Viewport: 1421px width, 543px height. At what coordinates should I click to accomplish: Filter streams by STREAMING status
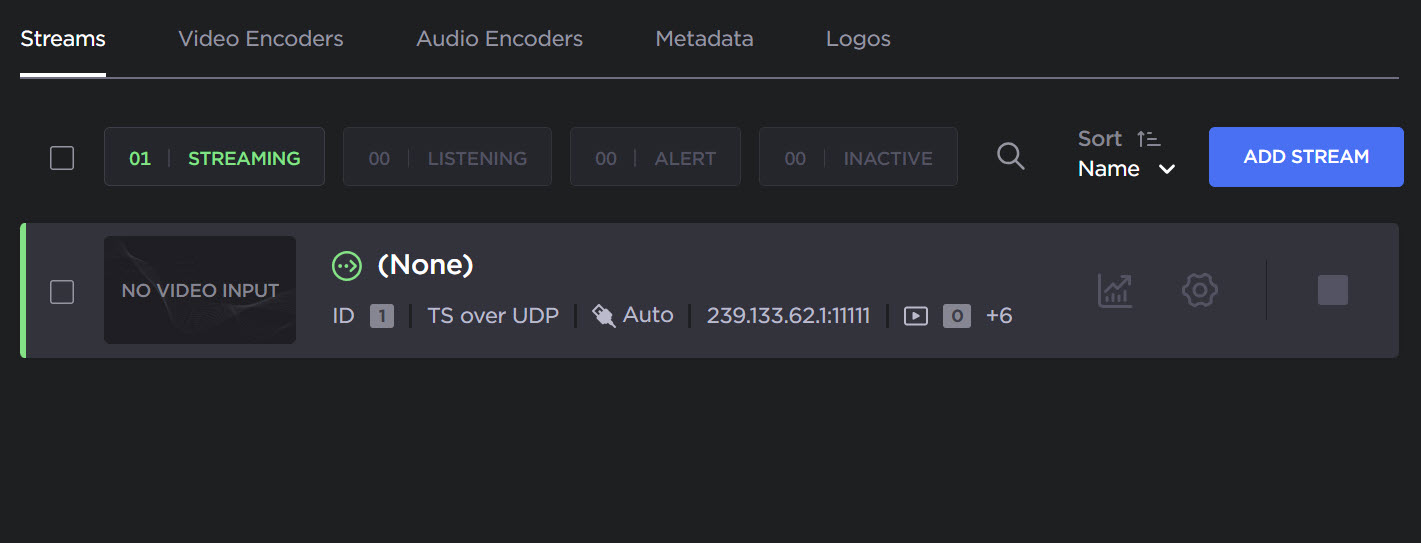[214, 157]
